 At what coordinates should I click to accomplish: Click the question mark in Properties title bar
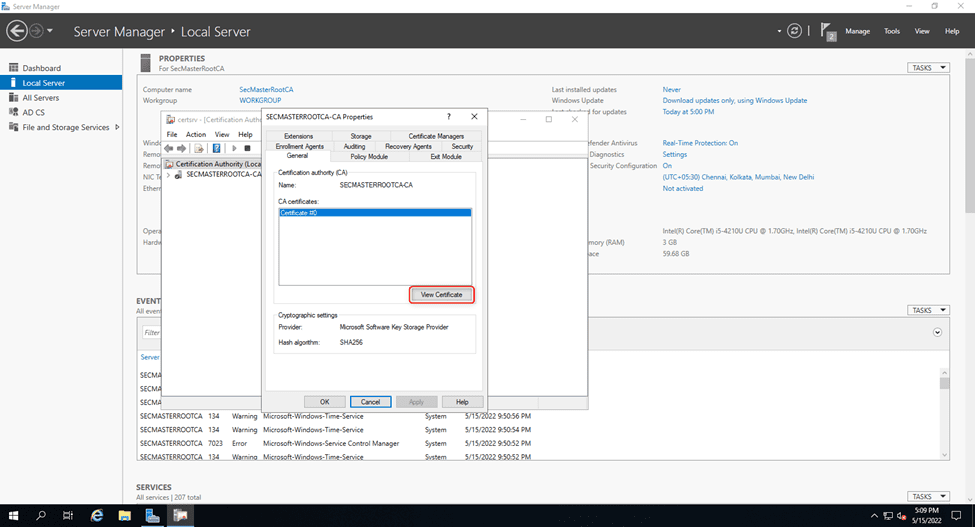pyautogui.click(x=449, y=117)
